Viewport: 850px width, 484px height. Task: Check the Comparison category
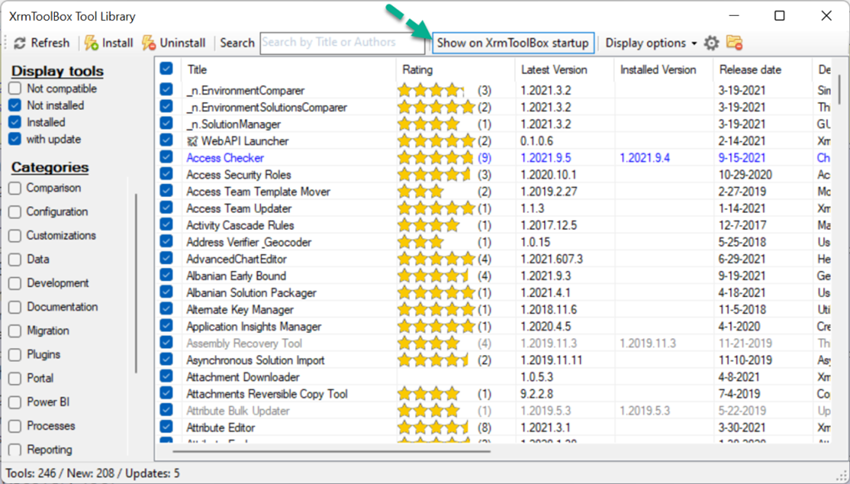point(15,188)
